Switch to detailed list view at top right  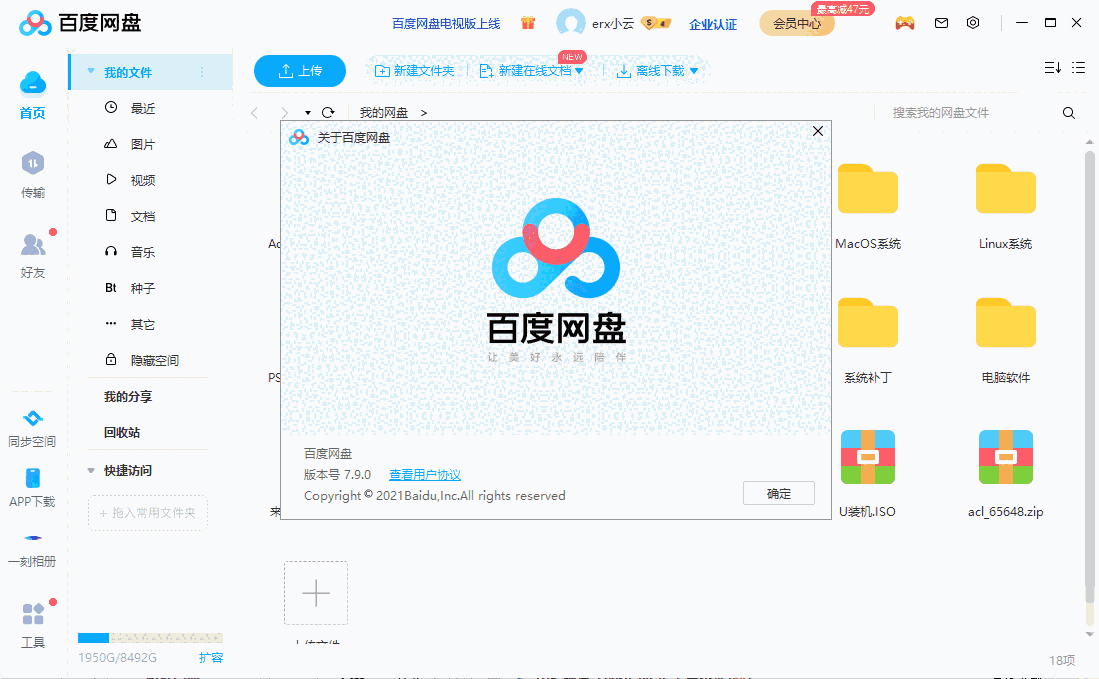pyautogui.click(x=1078, y=68)
